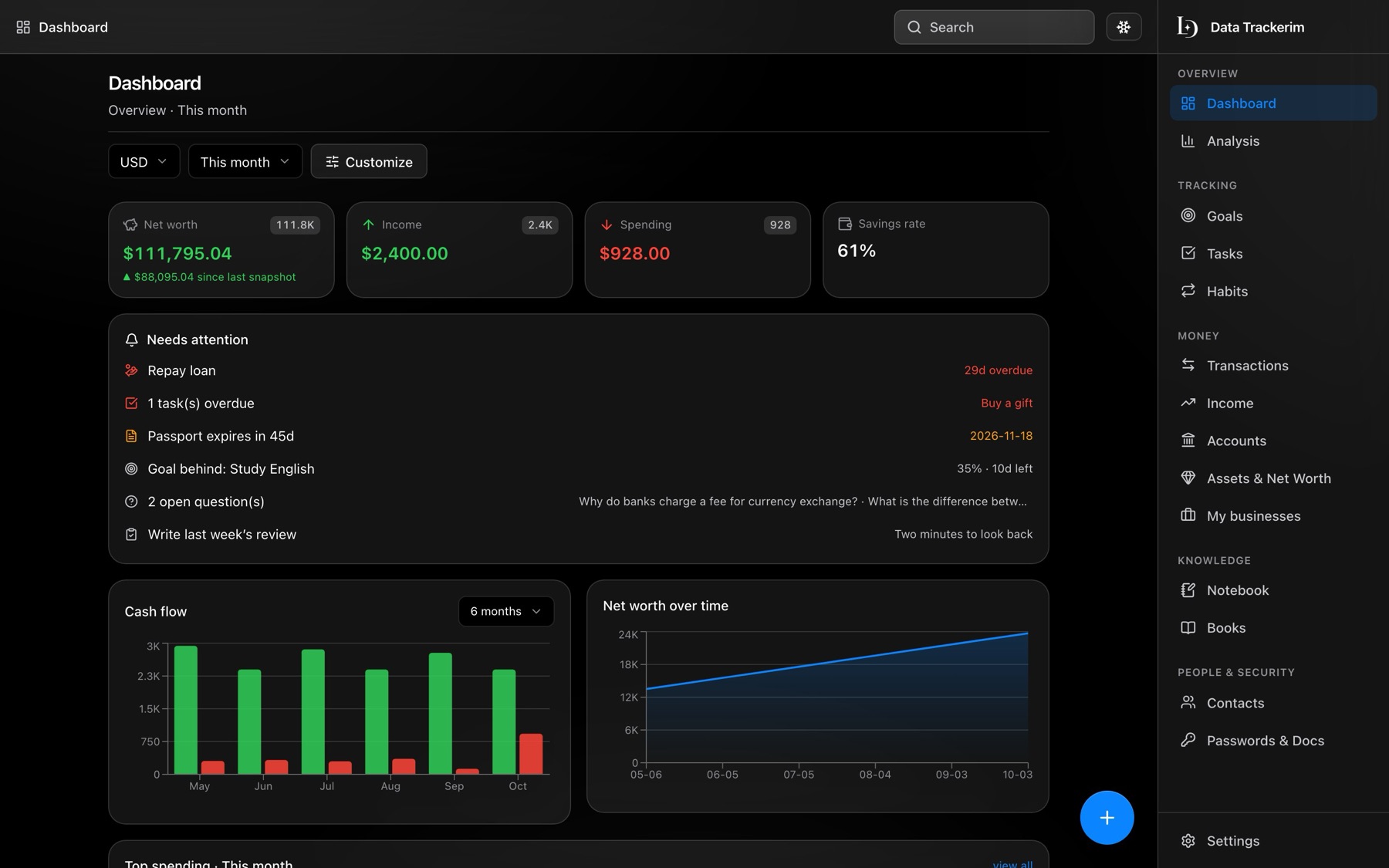The image size is (1389, 868).
Task: Open Goal behind: Study English row
Action: 579,468
